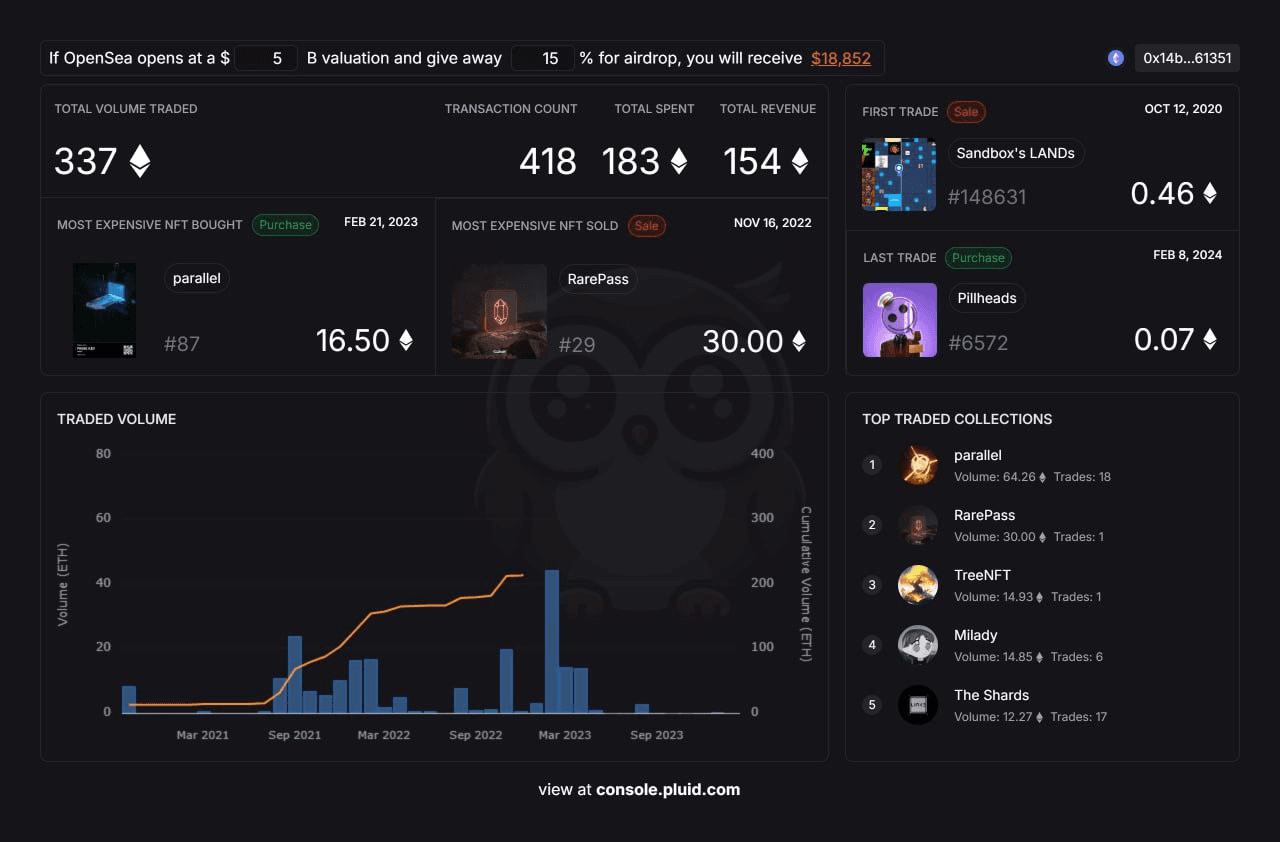This screenshot has width=1280, height=842.
Task: Click the OCT 12, 2020 first trade date
Action: [1183, 109]
